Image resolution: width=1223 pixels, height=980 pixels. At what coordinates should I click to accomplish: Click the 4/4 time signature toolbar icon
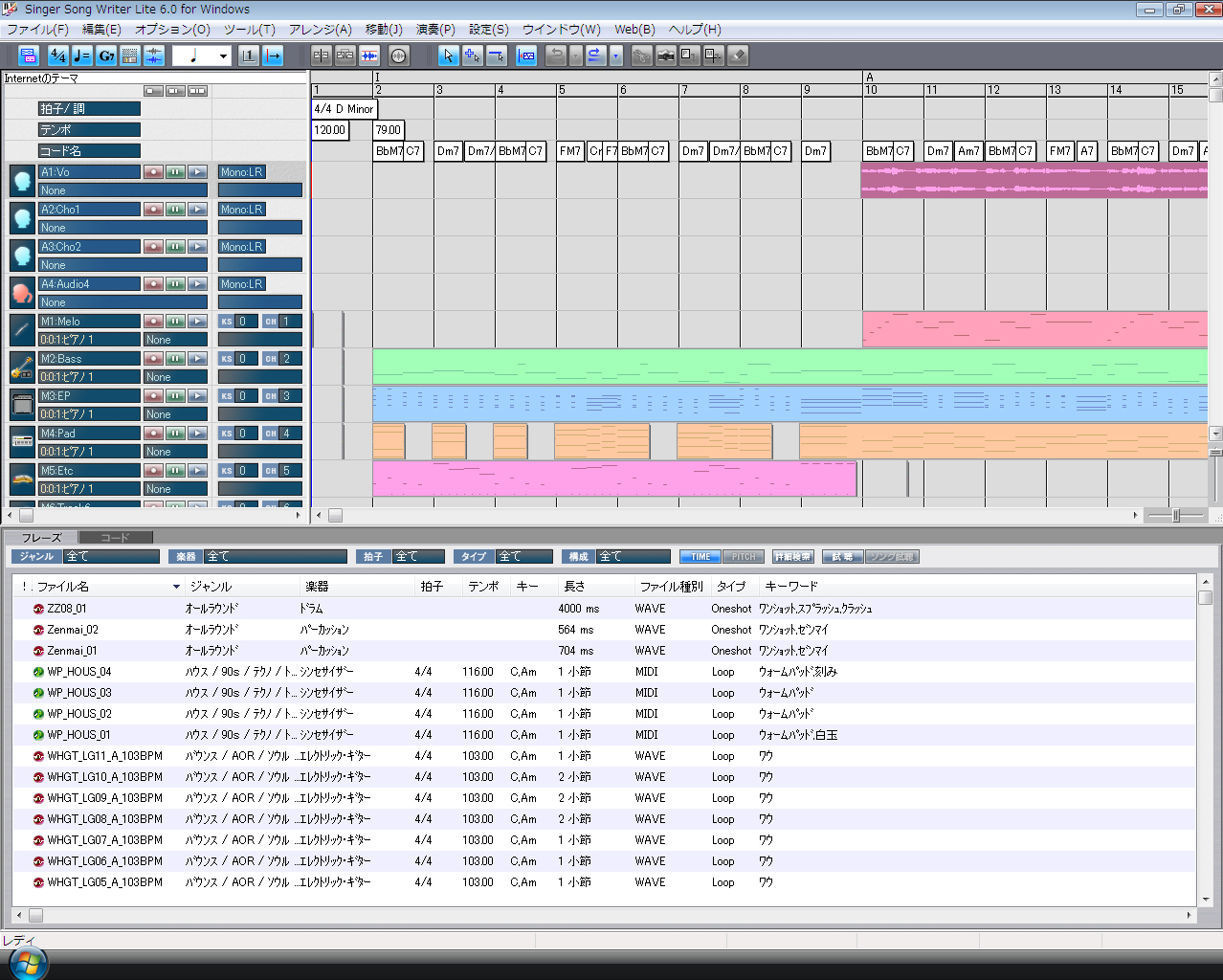point(57,56)
